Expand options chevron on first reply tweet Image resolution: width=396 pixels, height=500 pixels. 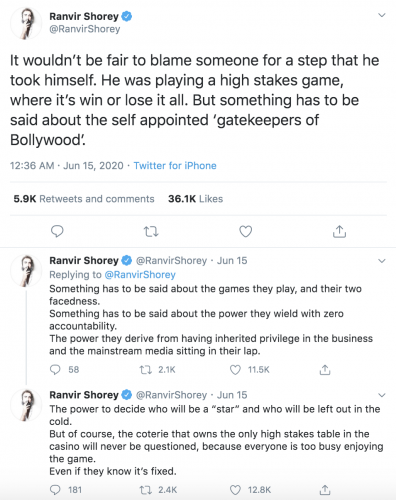(382, 261)
